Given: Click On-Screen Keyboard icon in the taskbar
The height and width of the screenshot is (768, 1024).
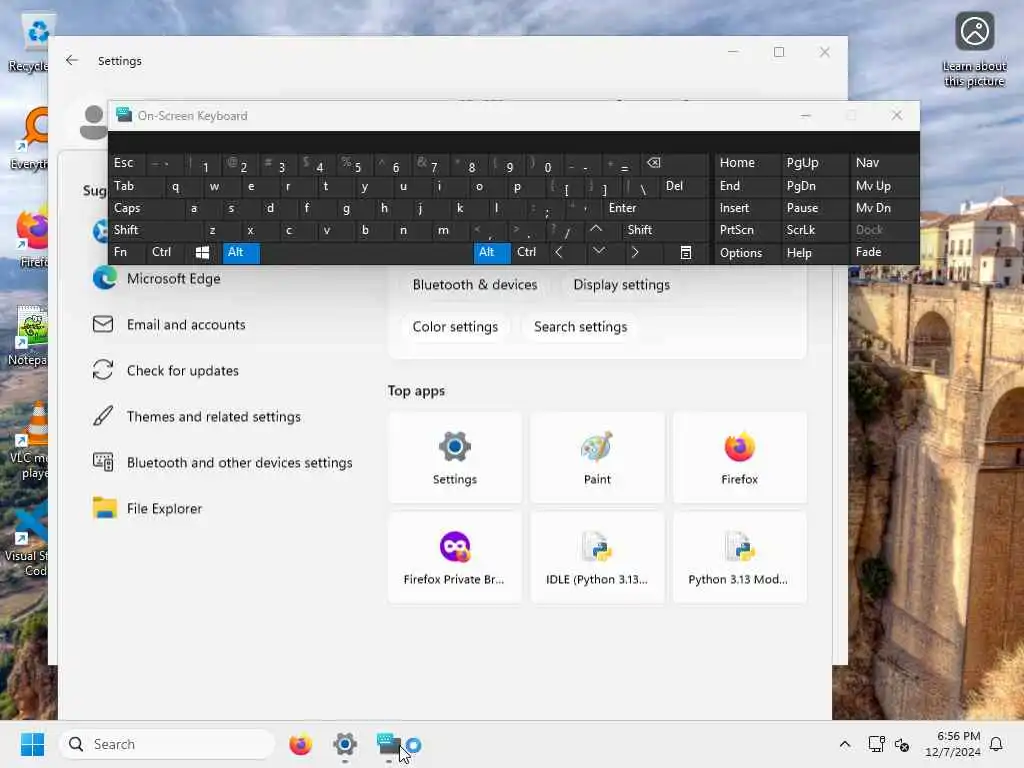Looking at the screenshot, I should [x=389, y=744].
